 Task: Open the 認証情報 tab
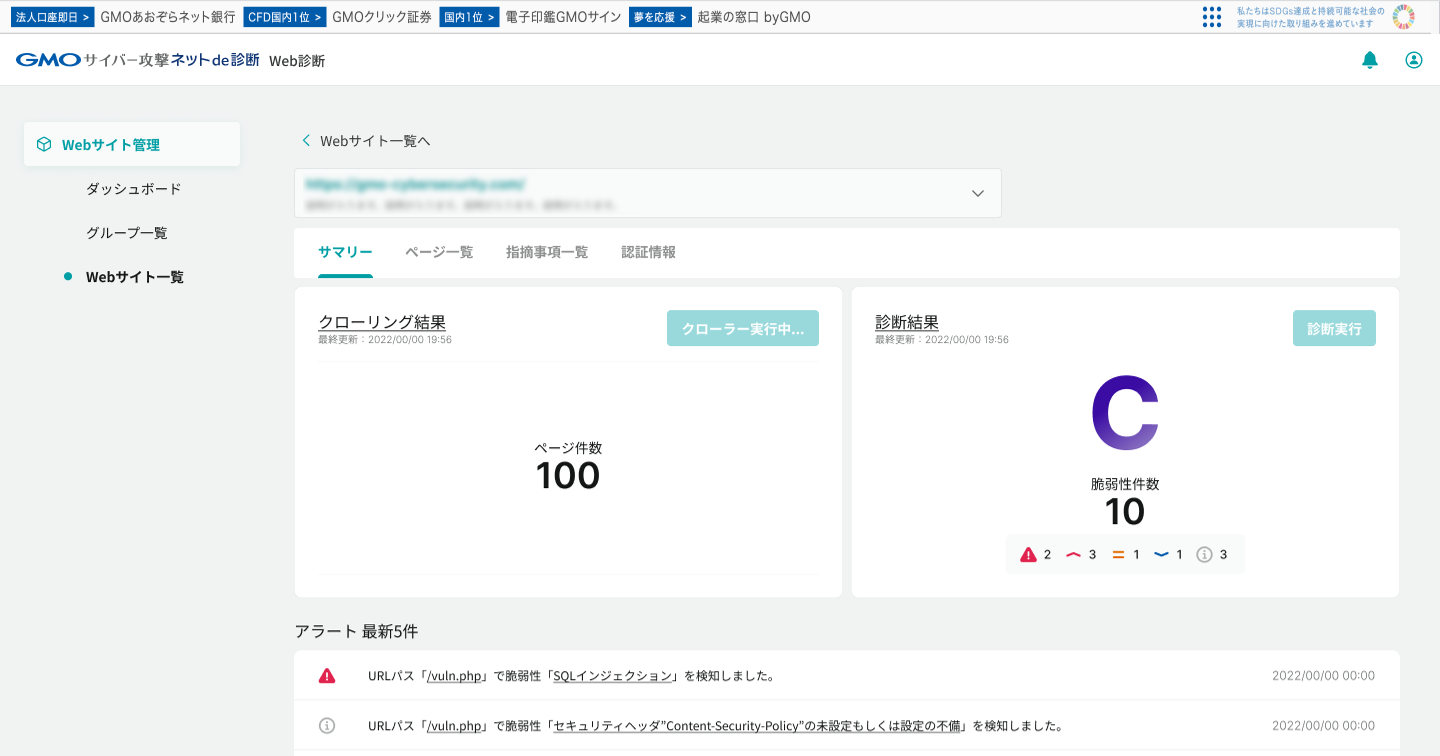point(648,252)
